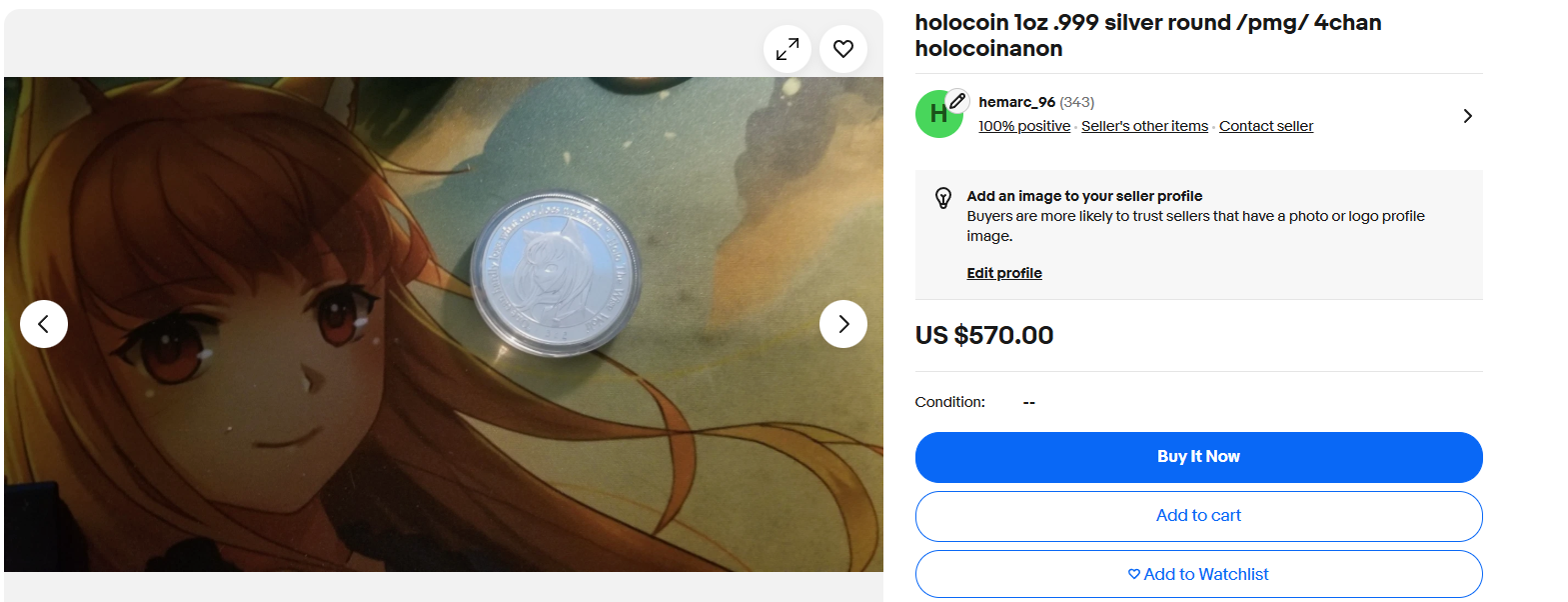Click the heart icon on the image

843,49
